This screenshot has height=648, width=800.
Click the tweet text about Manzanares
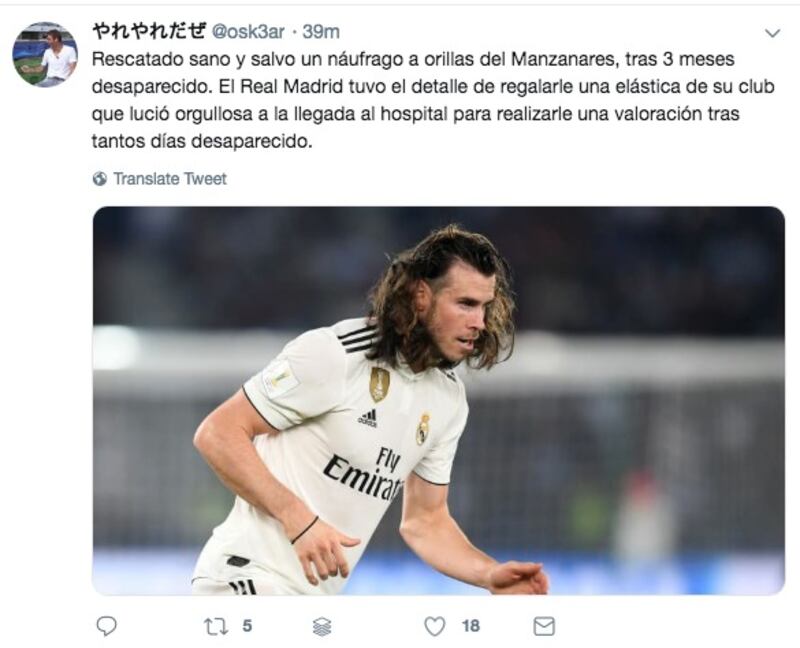[x=433, y=100]
